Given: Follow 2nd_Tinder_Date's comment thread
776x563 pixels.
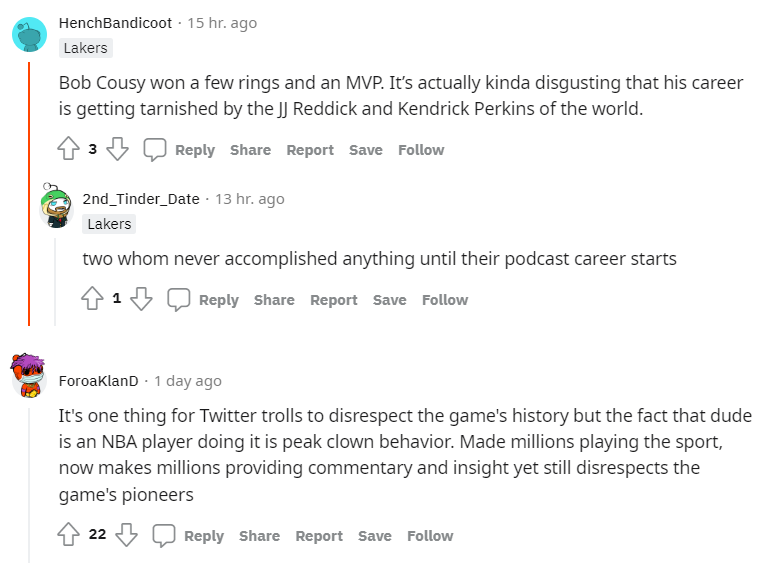Looking at the screenshot, I should click(x=445, y=300).
